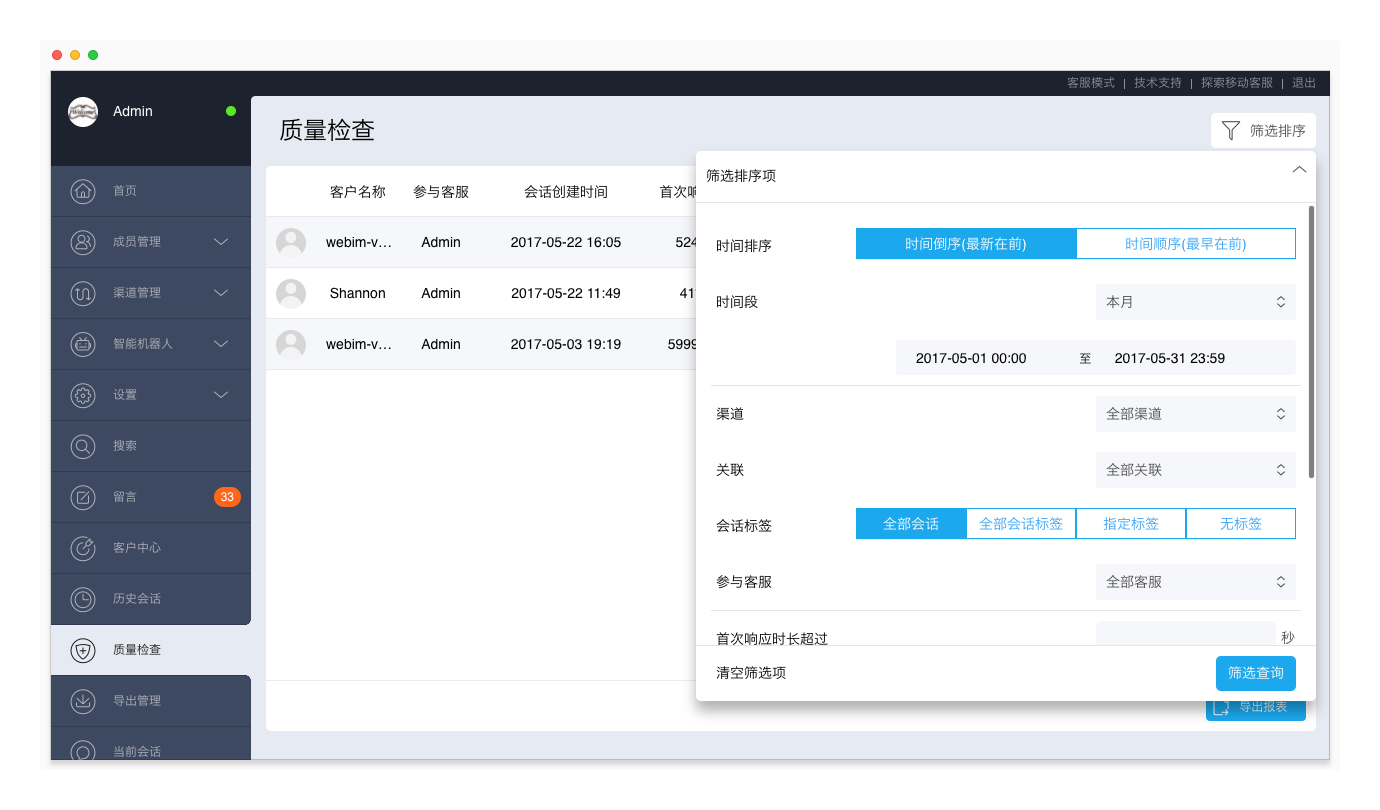Image resolution: width=1380 pixels, height=810 pixels.
Task: Click the 筛选排序 button
Action: click(x=1264, y=131)
